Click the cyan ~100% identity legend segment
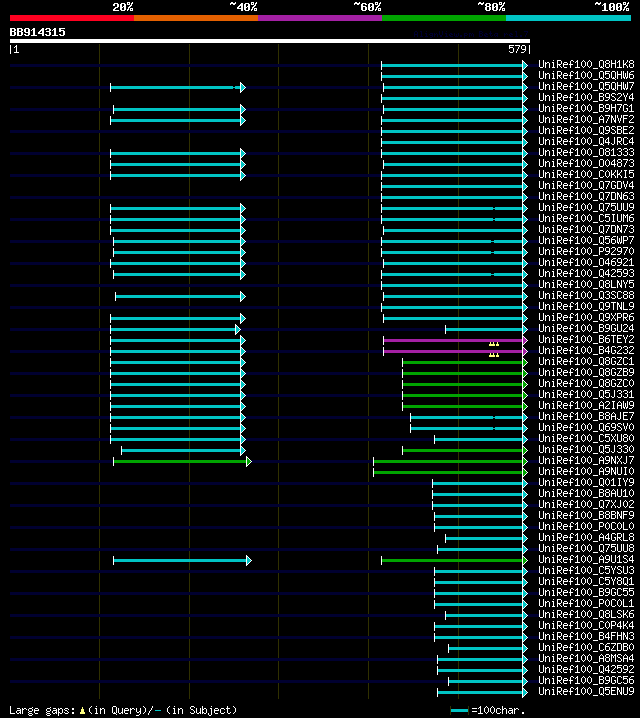Image resolution: width=640 pixels, height=718 pixels. click(x=569, y=18)
